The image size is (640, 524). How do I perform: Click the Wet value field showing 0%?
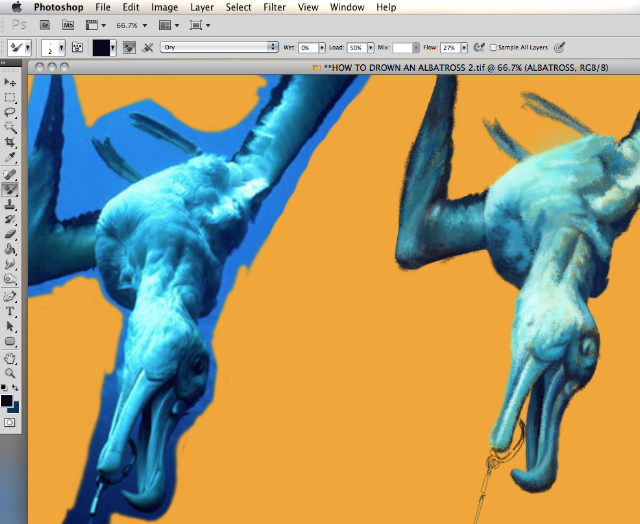coord(308,48)
